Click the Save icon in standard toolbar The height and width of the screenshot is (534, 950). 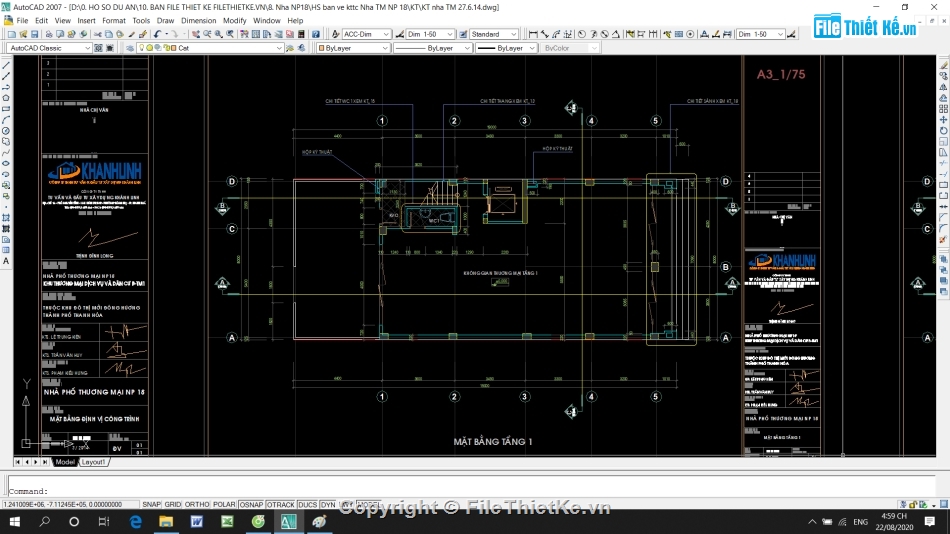pos(35,35)
